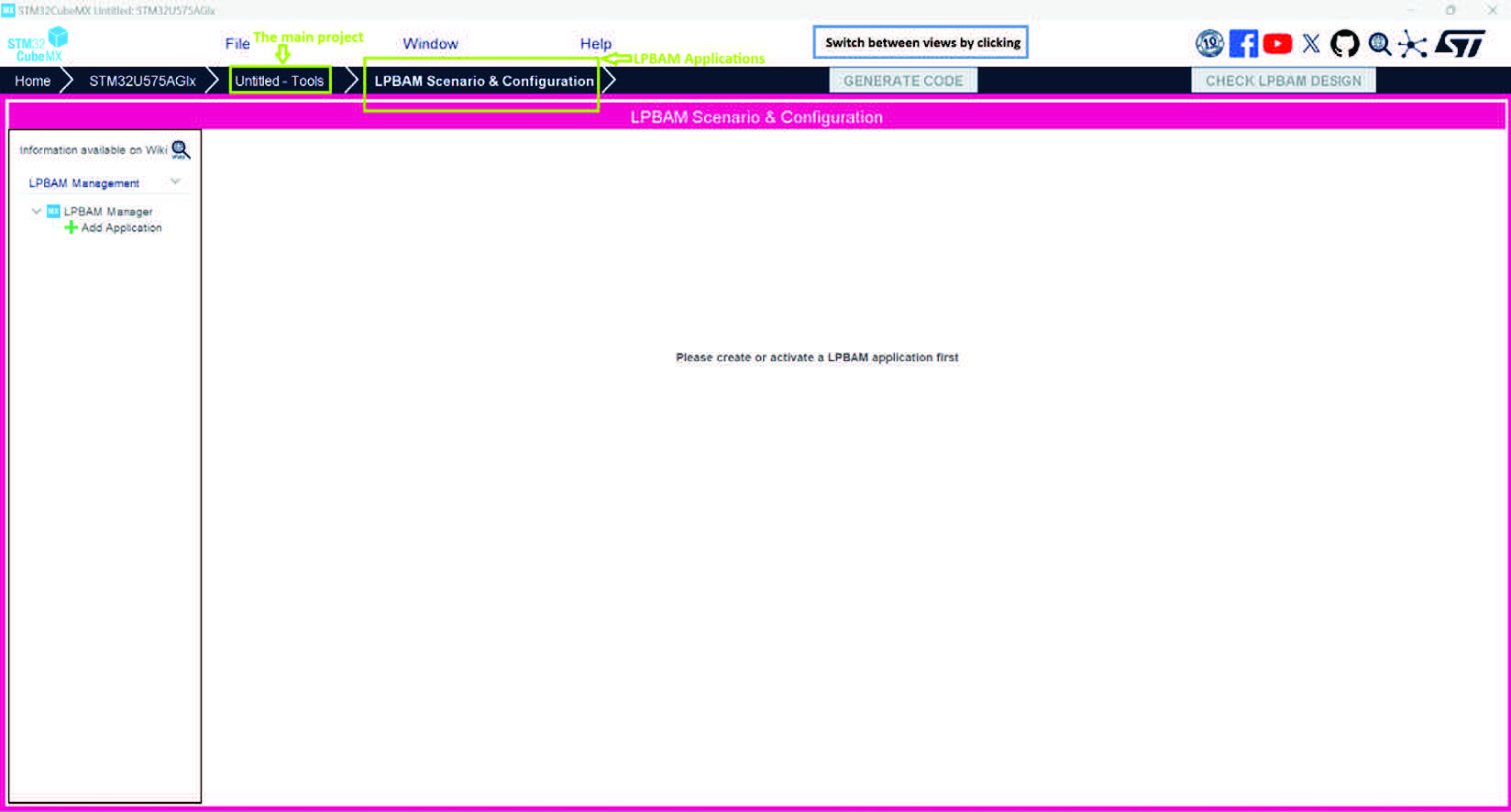Click the Add Application link
Image resolution: width=1511 pixels, height=812 pixels.
[122, 227]
